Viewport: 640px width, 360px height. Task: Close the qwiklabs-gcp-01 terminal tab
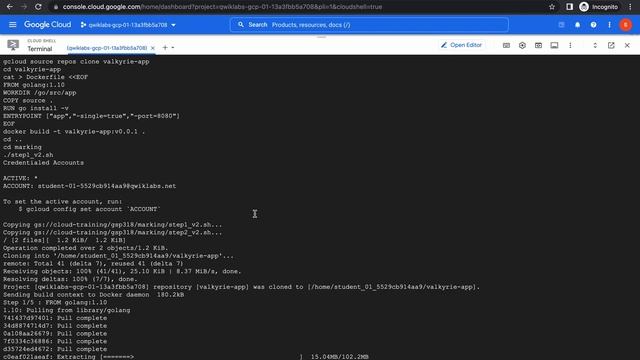coord(153,48)
